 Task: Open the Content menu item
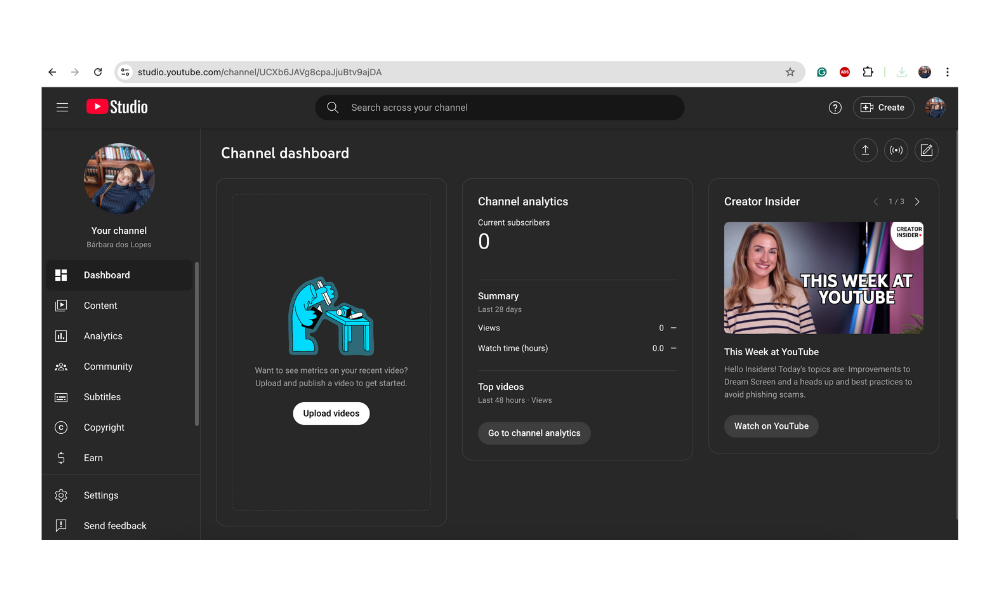119,305
